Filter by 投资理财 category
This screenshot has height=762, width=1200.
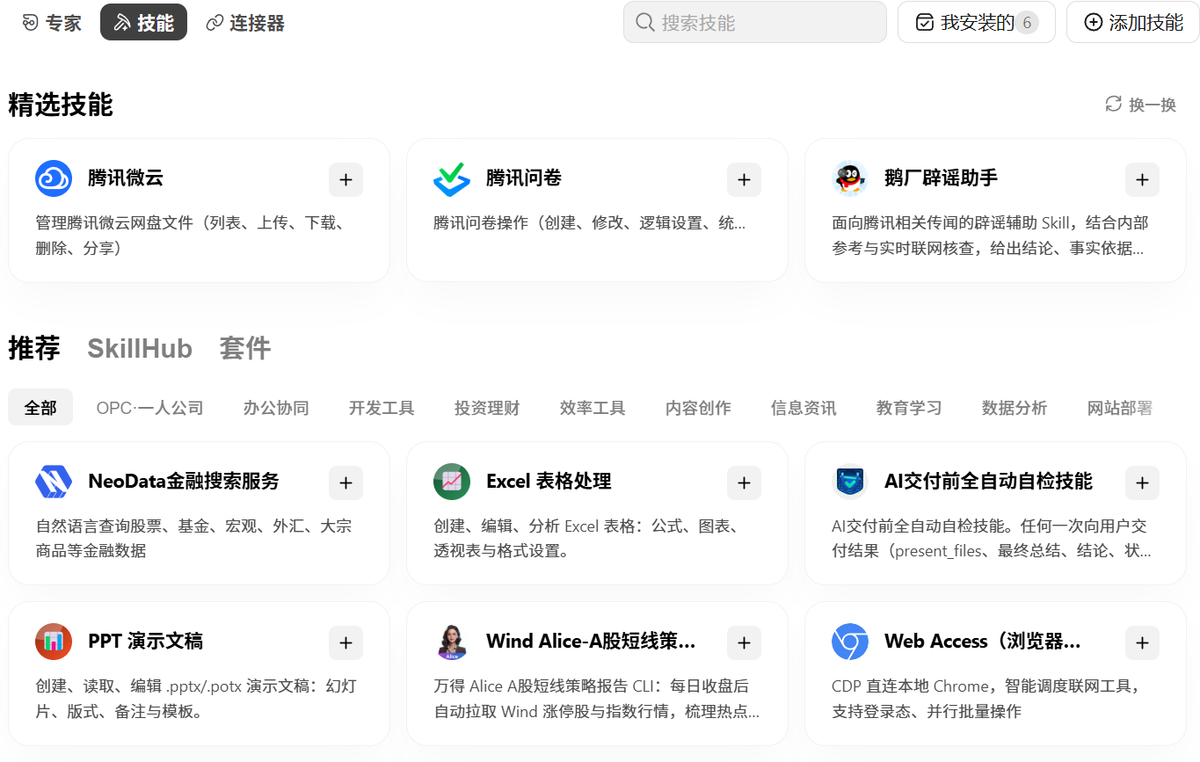[x=487, y=408]
